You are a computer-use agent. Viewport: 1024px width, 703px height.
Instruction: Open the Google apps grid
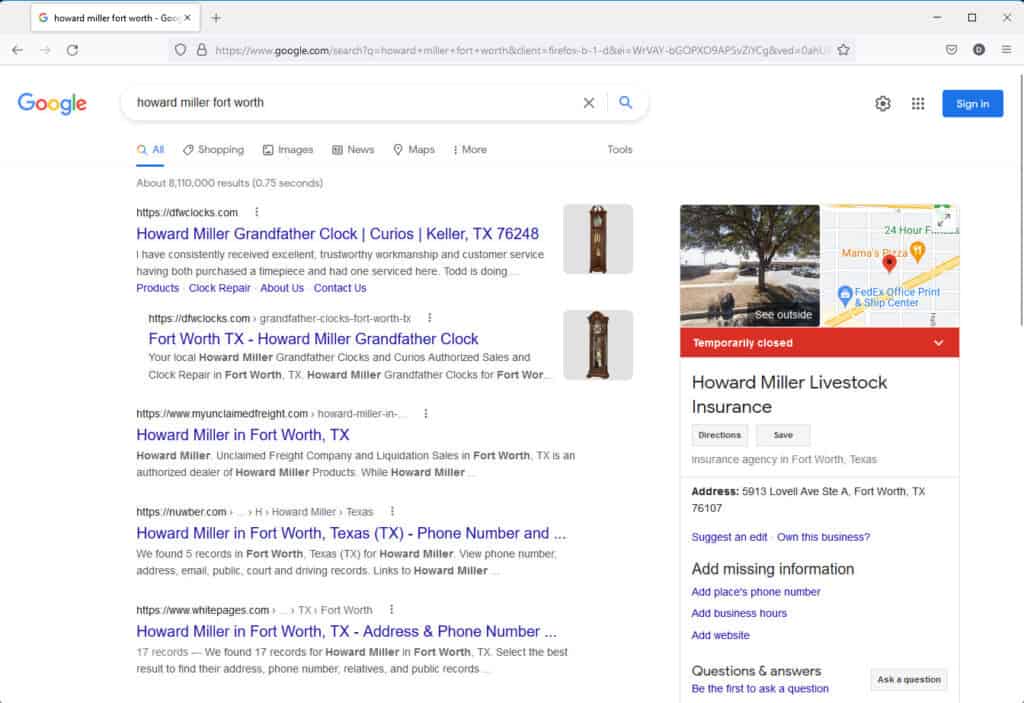click(918, 104)
